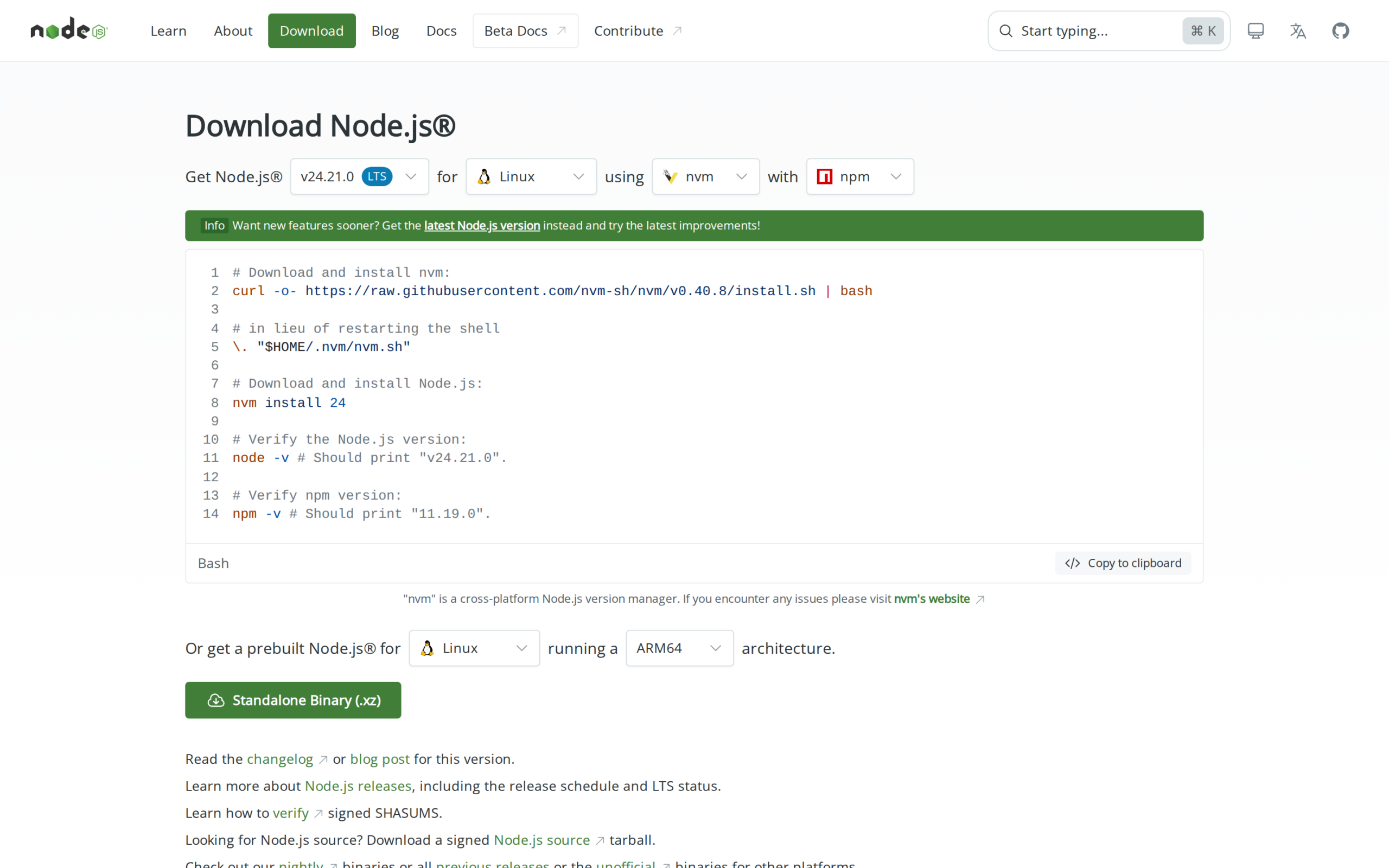1389x868 pixels.
Task: Click the nvm icon in the using dropdown
Action: coord(671,177)
